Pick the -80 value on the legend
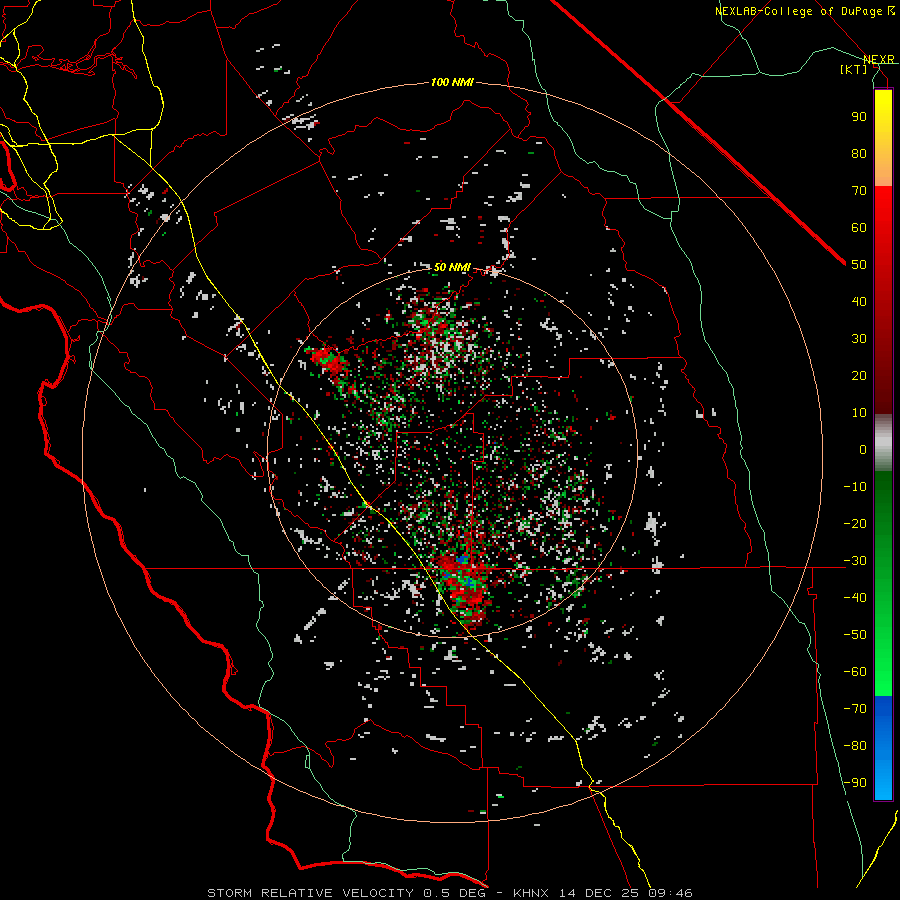This screenshot has height=900, width=900. [855, 746]
